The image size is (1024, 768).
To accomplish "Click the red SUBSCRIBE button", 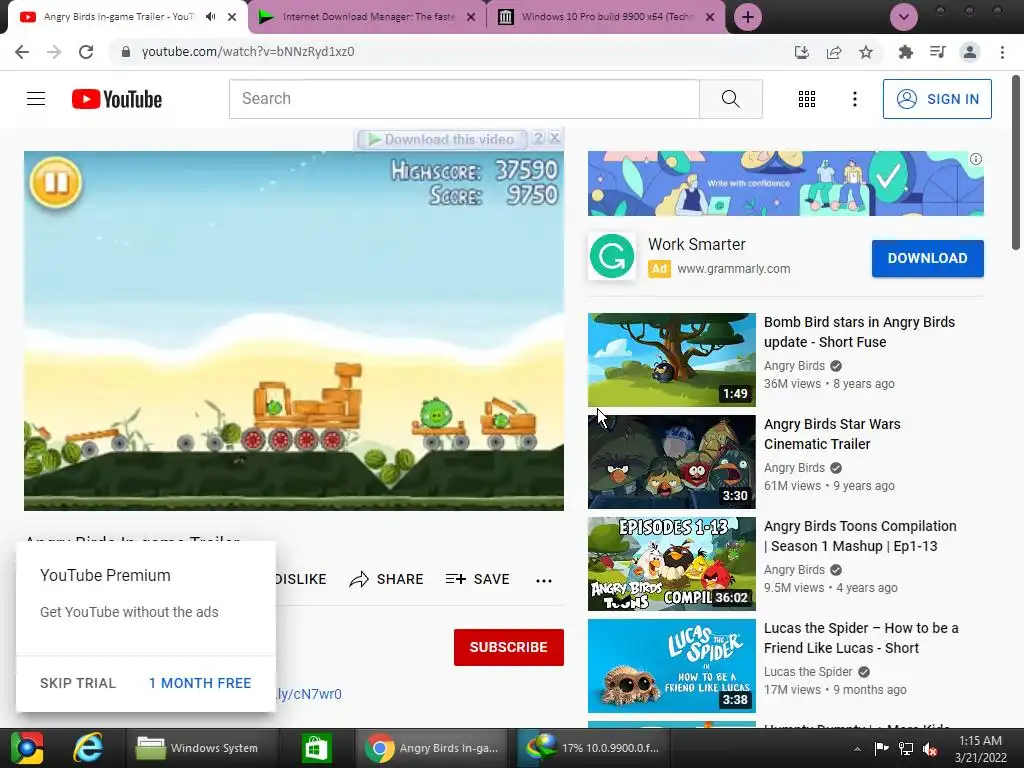I will point(509,647).
